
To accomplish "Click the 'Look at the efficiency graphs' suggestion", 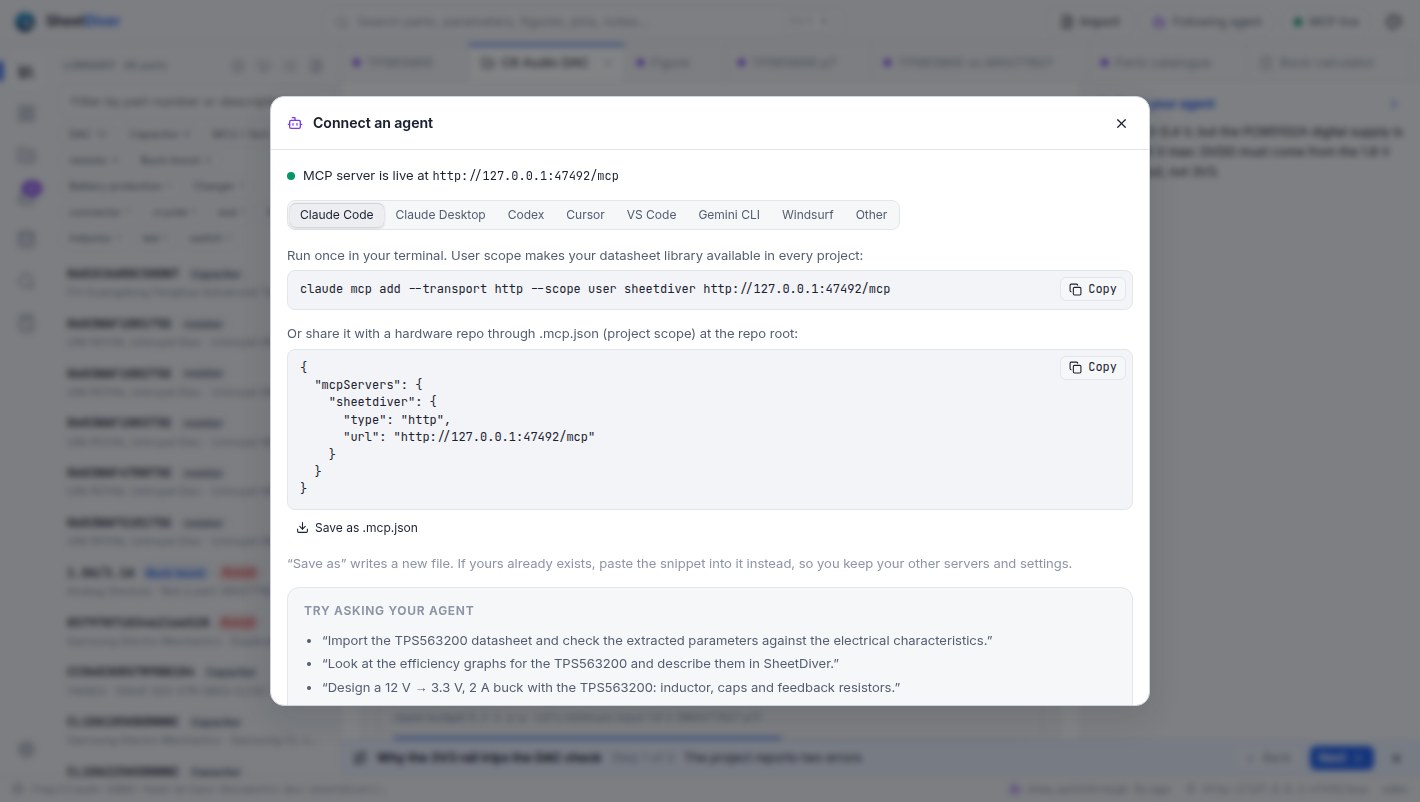I will coord(580,664).
